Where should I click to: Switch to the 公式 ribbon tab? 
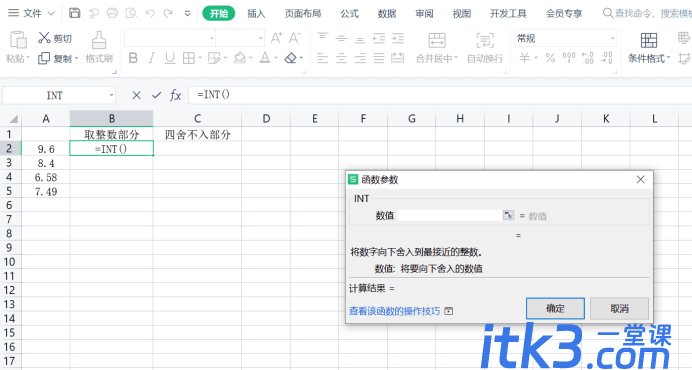[350, 14]
